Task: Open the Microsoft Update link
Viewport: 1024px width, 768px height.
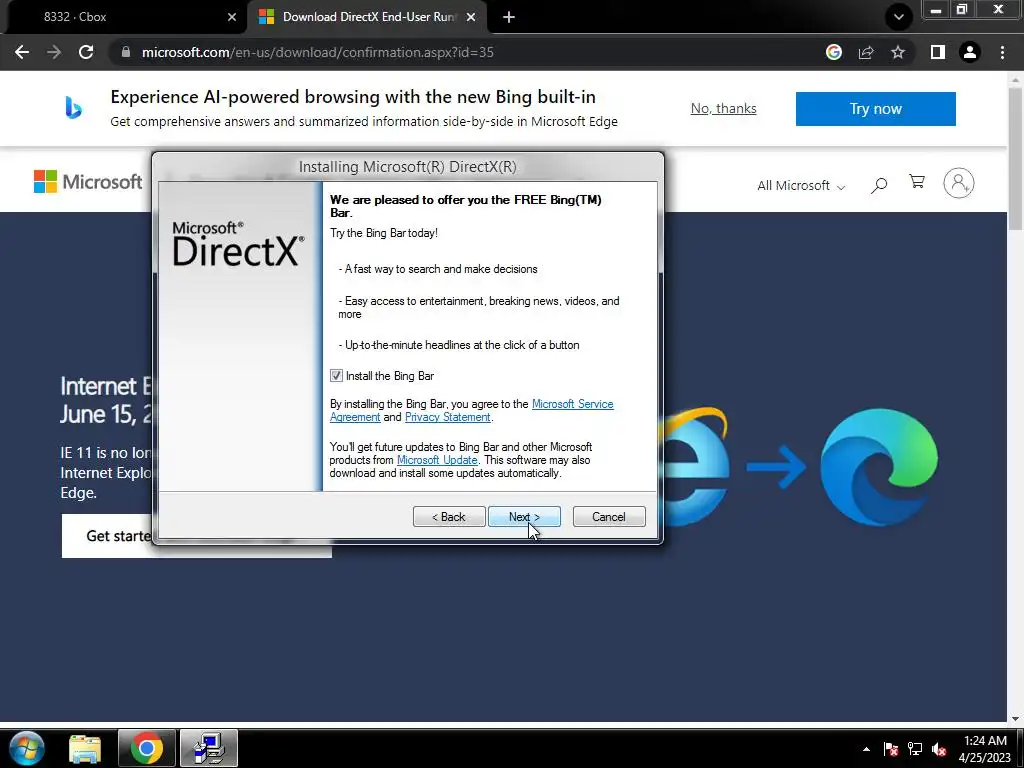Action: click(x=437, y=460)
